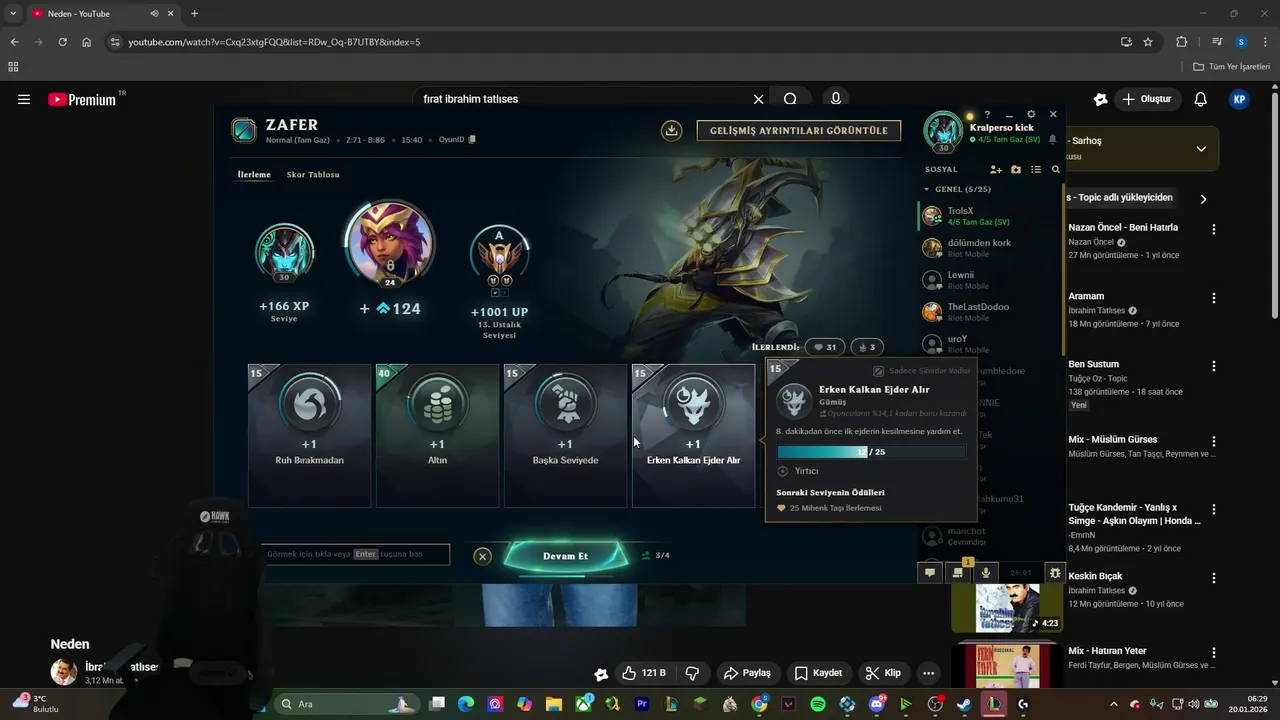Click YouTube voice search microphone
The image size is (1280, 720).
(x=836, y=99)
